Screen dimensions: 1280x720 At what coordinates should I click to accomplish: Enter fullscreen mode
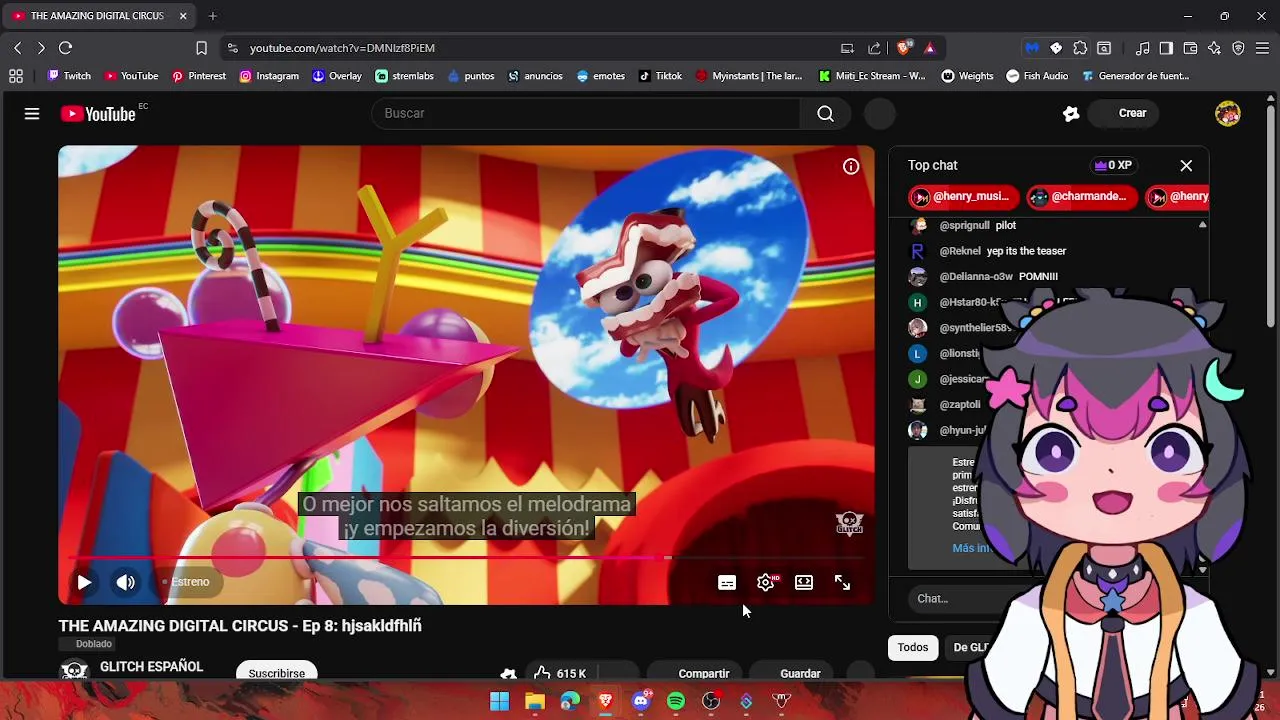842,583
